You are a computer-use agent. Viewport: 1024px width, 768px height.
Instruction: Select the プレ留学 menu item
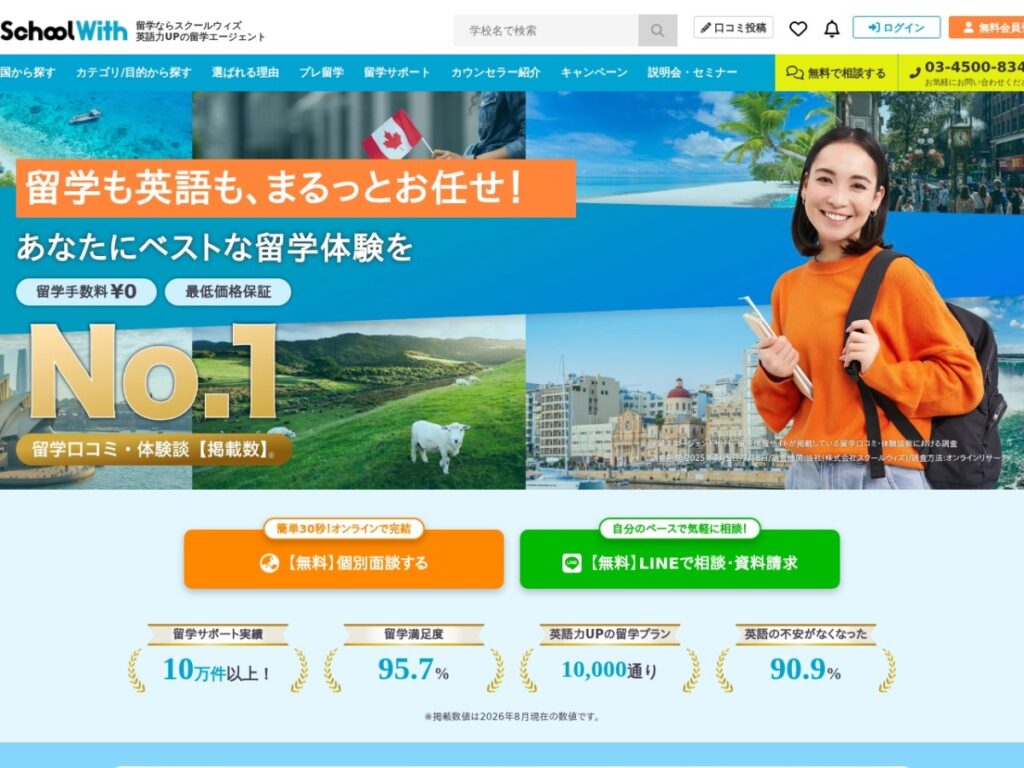(321, 72)
